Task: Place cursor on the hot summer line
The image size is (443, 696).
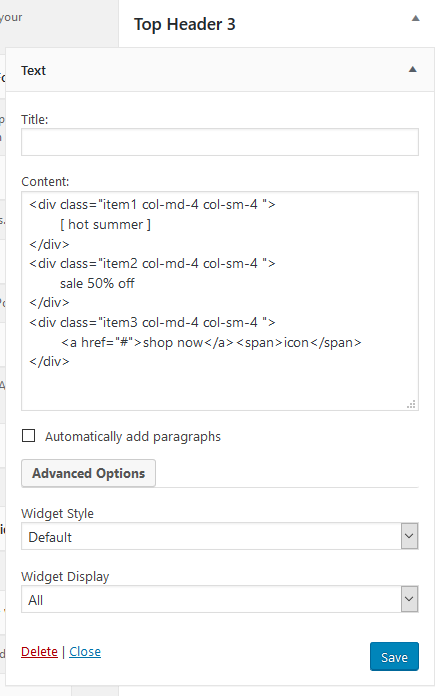Action: [x=106, y=225]
